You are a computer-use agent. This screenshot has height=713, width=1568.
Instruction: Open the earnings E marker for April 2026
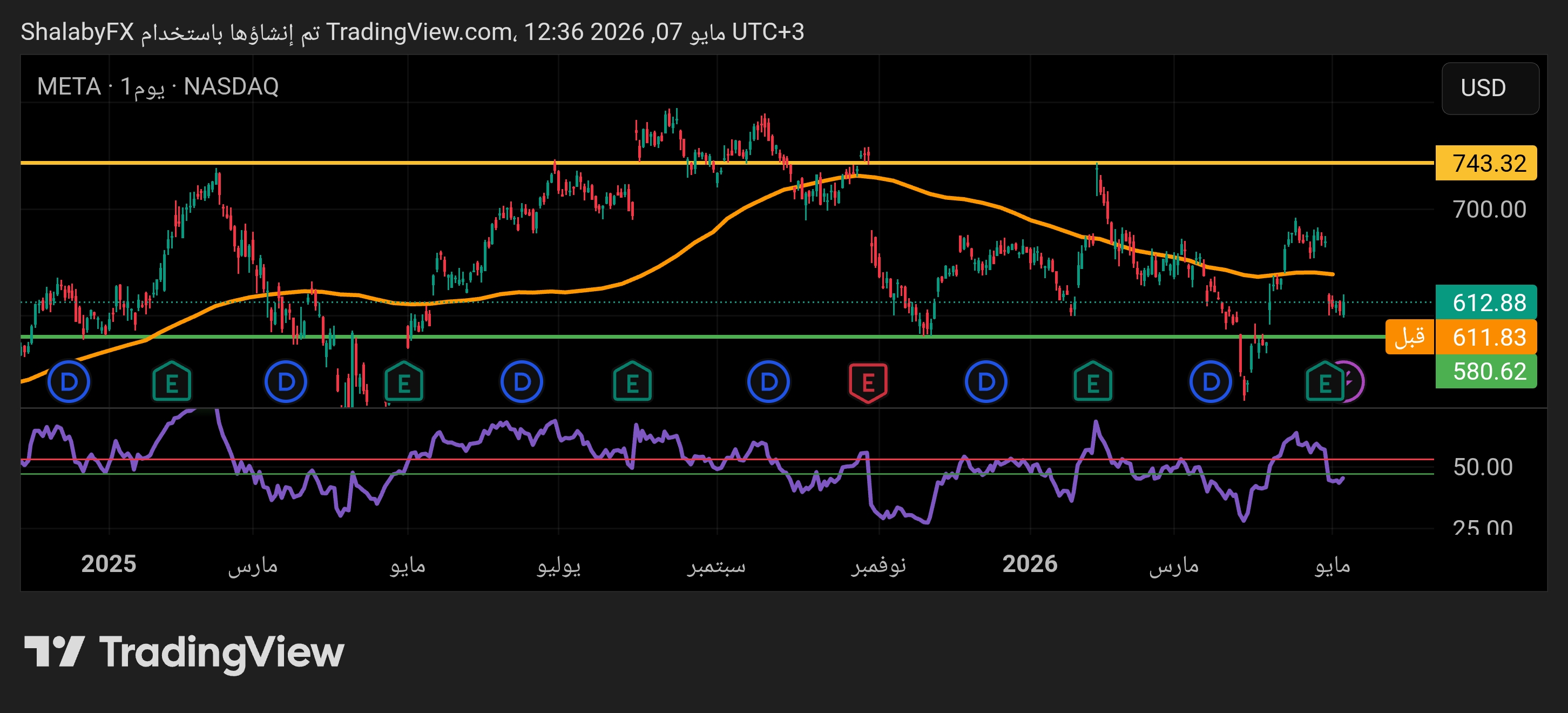[x=1324, y=382]
